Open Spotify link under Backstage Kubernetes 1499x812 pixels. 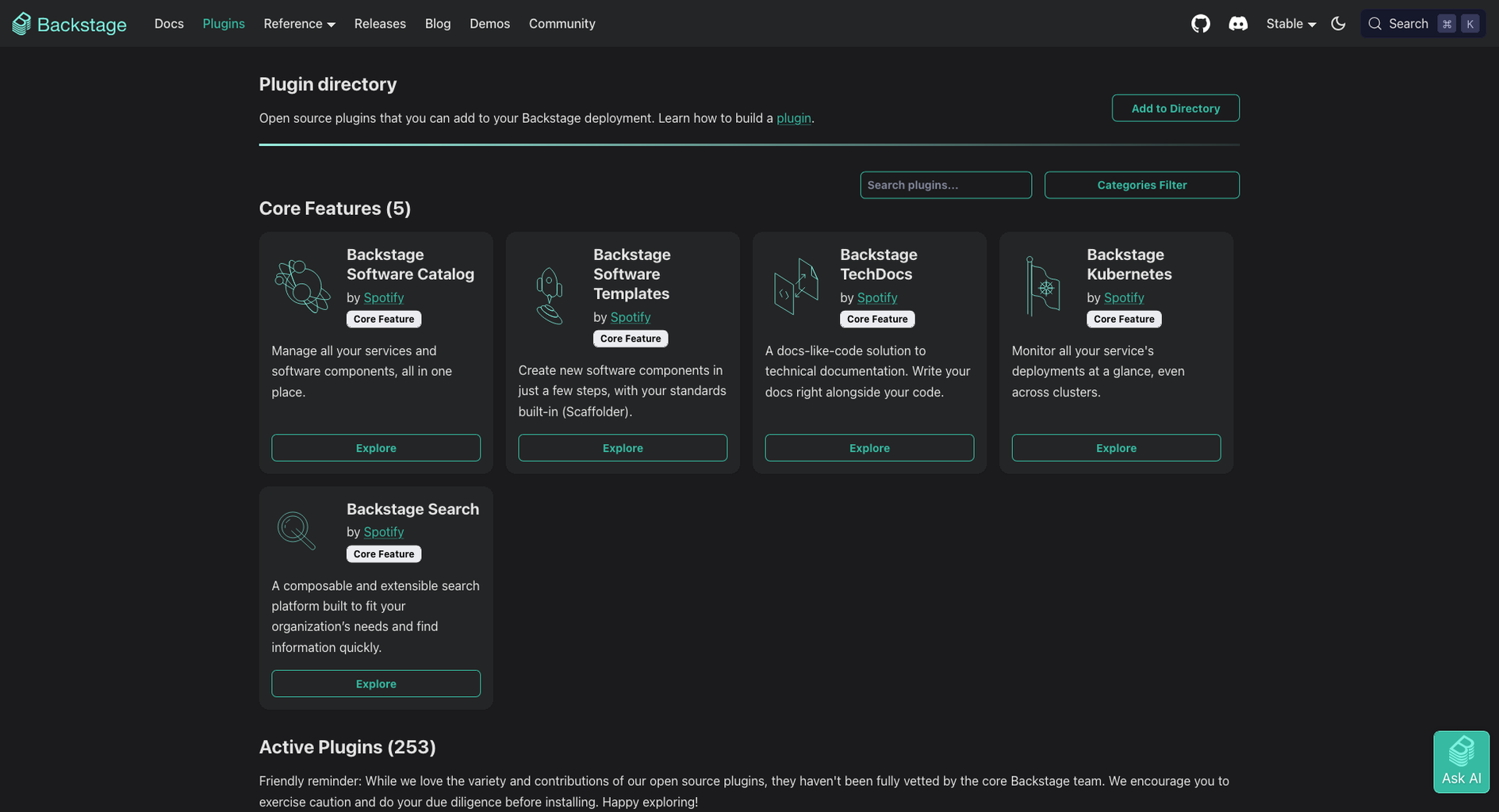1124,297
